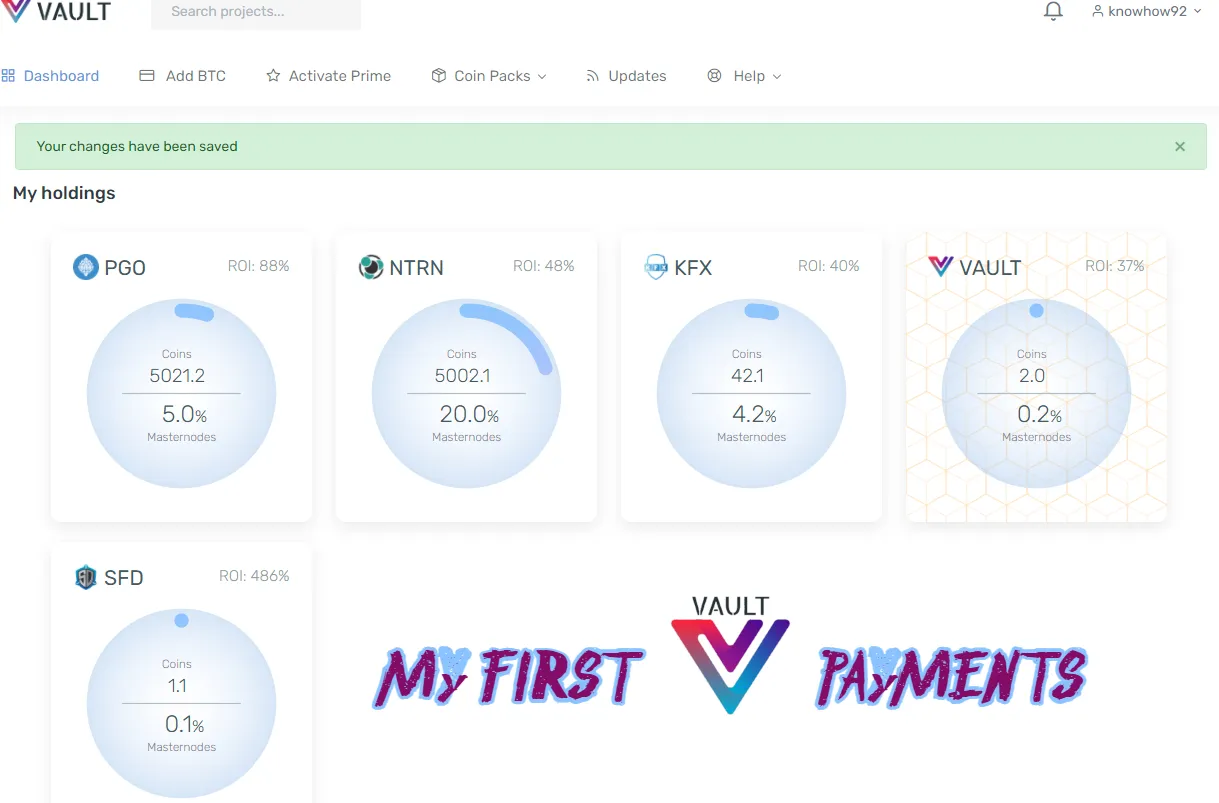The width and height of the screenshot is (1219, 803).
Task: Expand the knowhow92 account dropdown
Action: 1147,12
